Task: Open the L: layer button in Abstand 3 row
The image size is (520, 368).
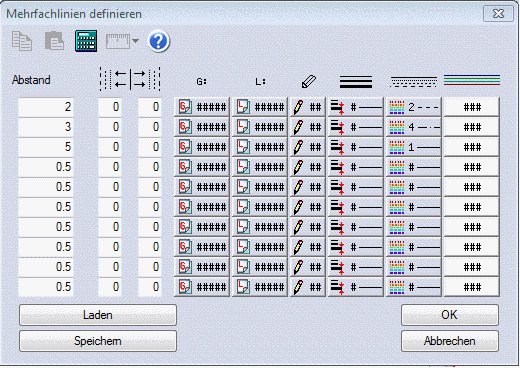Action: [x=260, y=127]
